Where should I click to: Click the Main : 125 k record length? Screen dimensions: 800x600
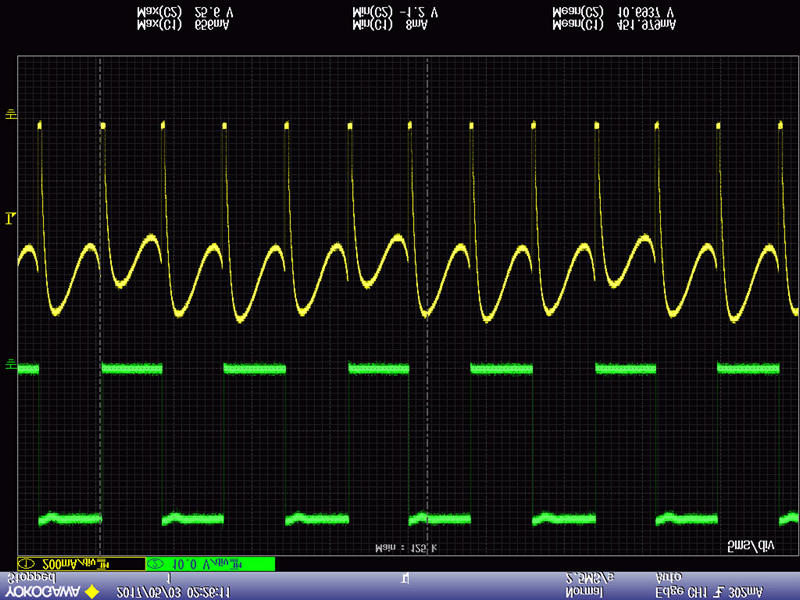click(x=406, y=548)
